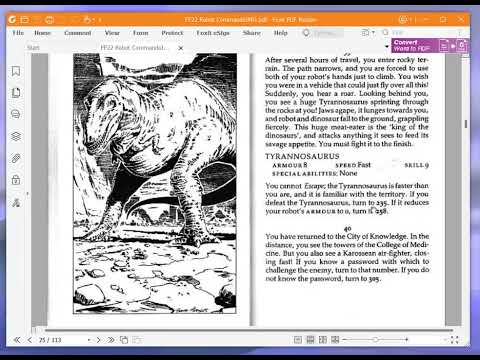
Task: Open the File menu
Action: pyautogui.click(x=18, y=33)
